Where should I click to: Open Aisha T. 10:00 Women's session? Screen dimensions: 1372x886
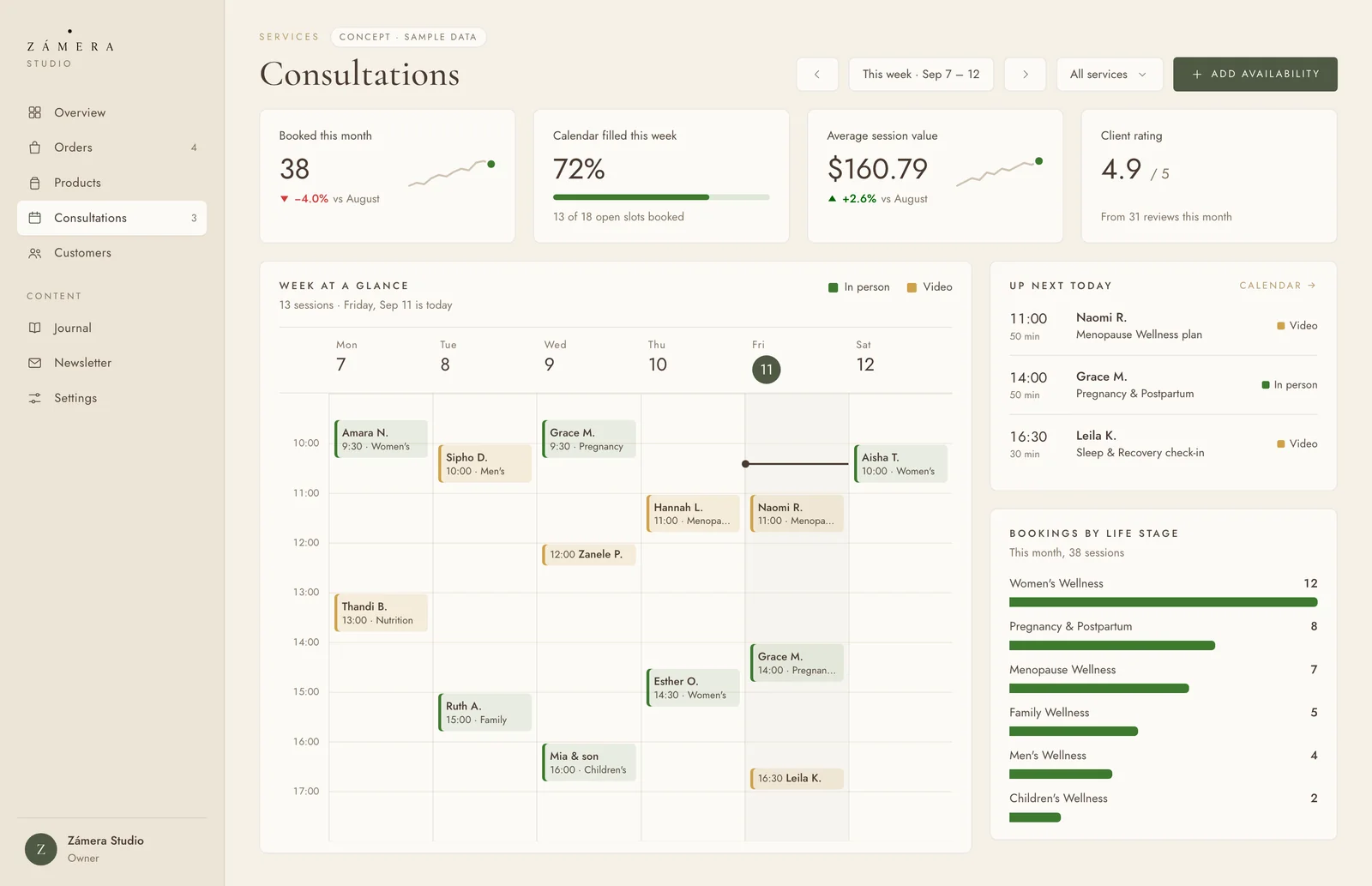pyautogui.click(x=900, y=464)
